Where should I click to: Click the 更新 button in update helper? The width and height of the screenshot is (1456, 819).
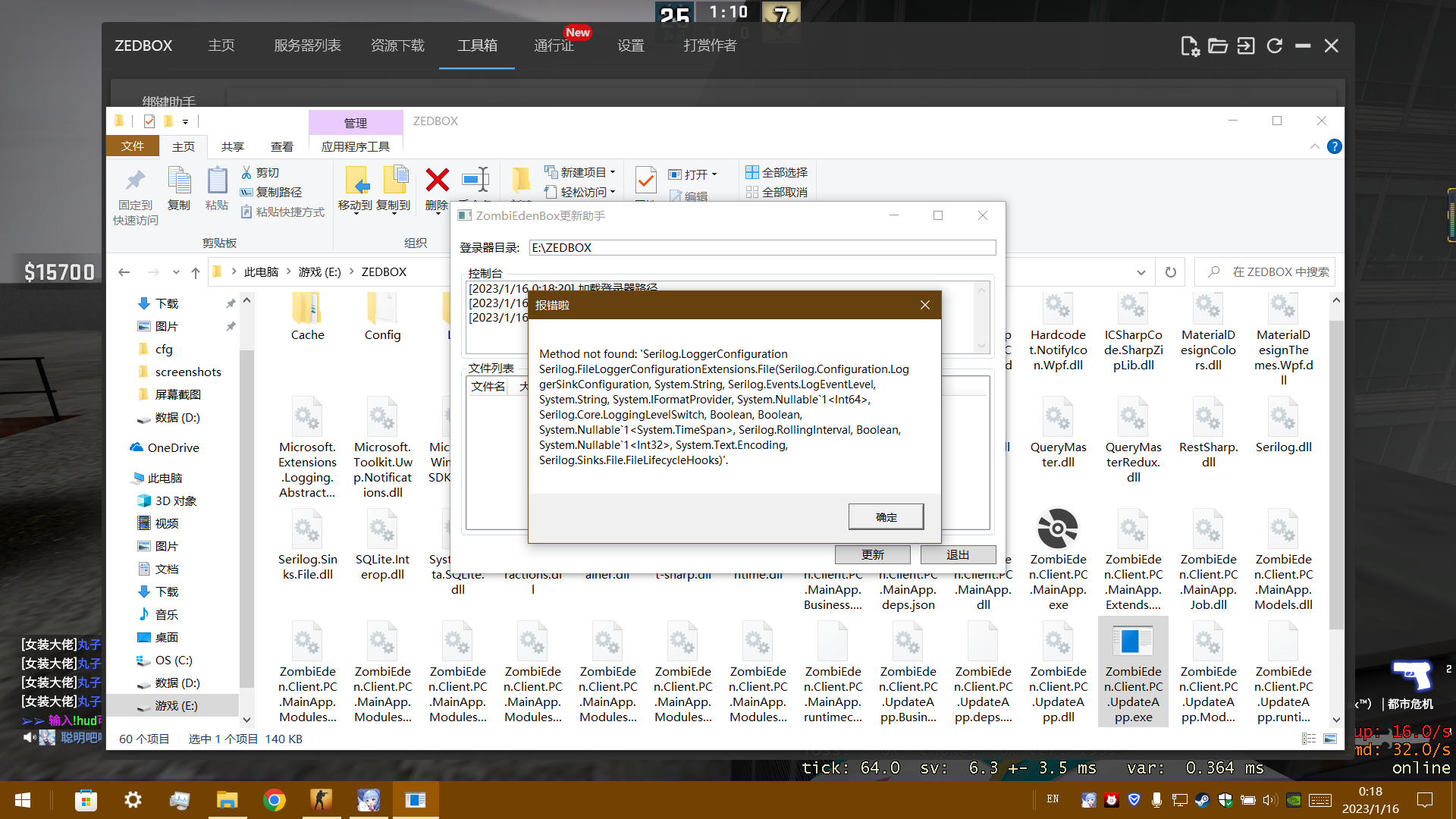[x=872, y=554]
